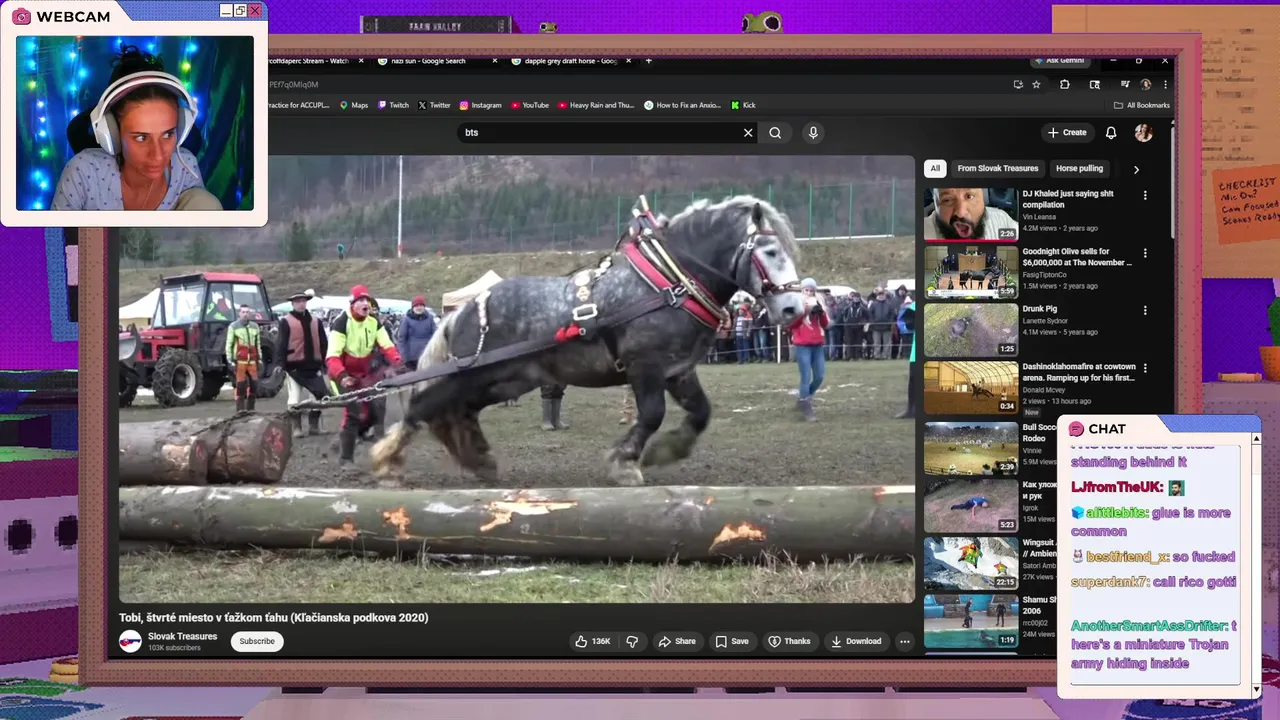Dislike the video with thumbs-down icon
The height and width of the screenshot is (720, 1280).
click(x=631, y=641)
